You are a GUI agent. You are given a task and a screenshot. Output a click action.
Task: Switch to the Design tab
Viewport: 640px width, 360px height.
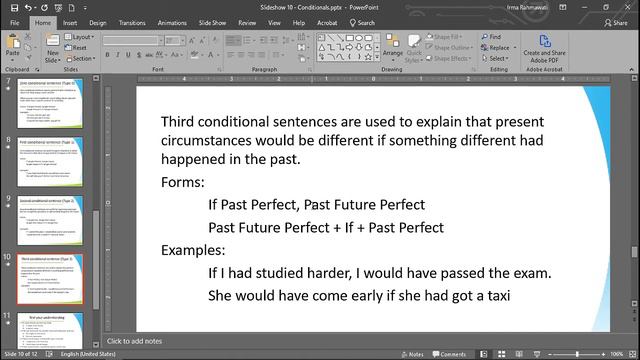(98, 23)
